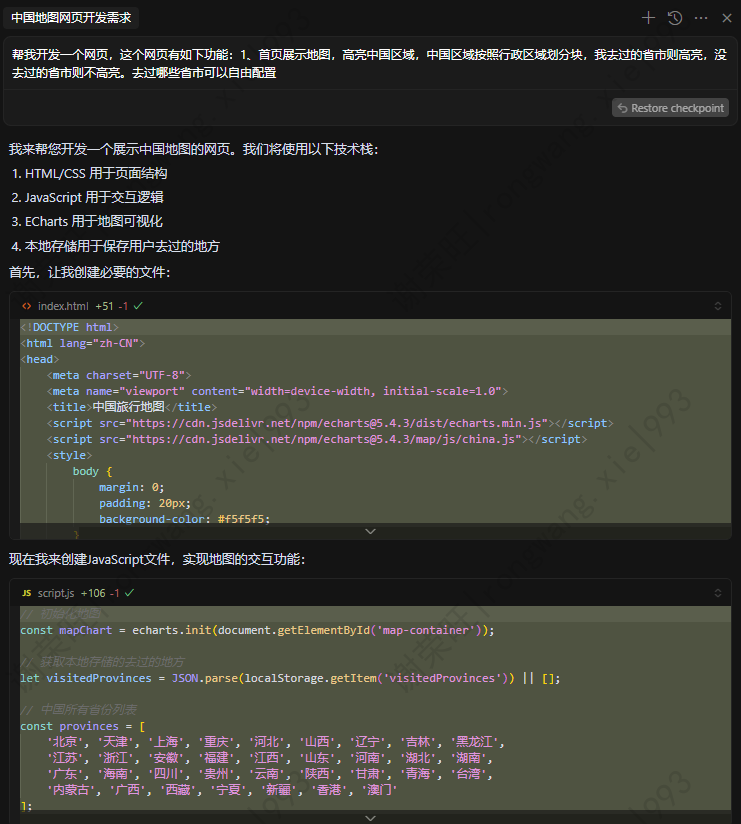Click the '澳门' province string
Viewport: 741px width, 824px height.
click(x=379, y=789)
